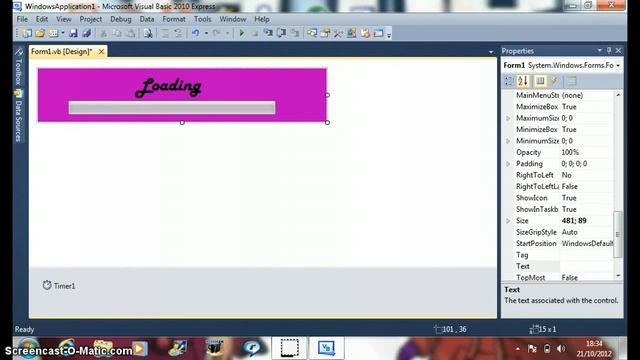Viewport: 640px width, 360px height.
Task: Click the Undo arrow icon
Action: (x=196, y=33)
